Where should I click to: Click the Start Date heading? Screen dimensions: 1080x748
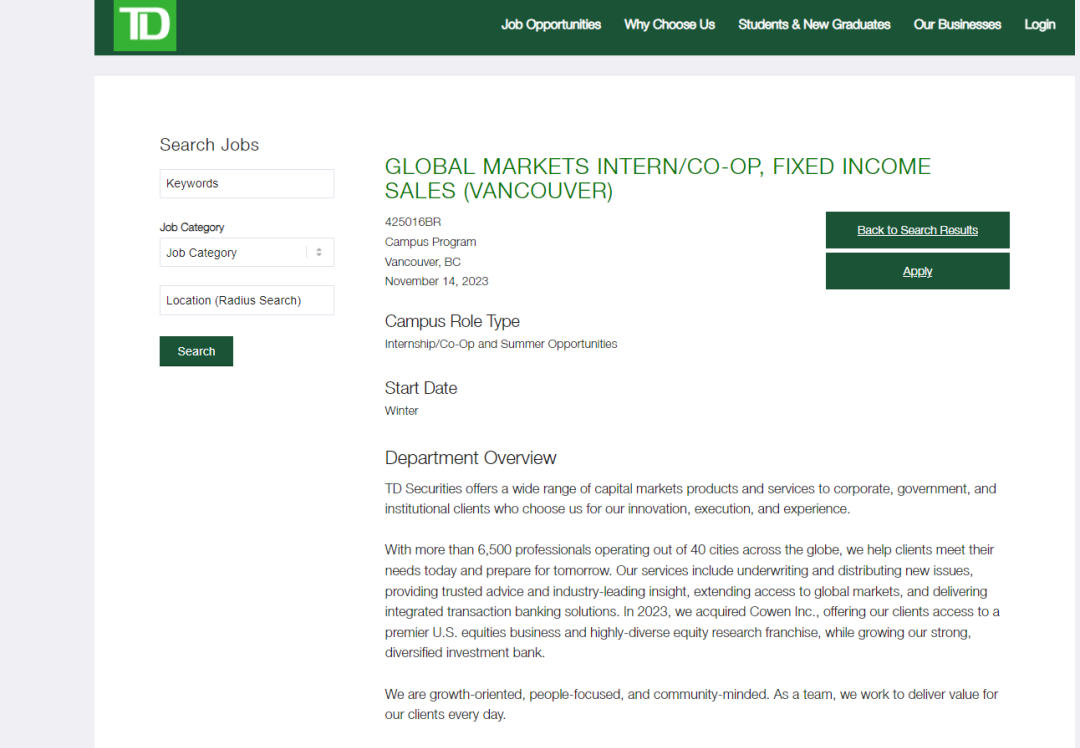click(x=421, y=388)
